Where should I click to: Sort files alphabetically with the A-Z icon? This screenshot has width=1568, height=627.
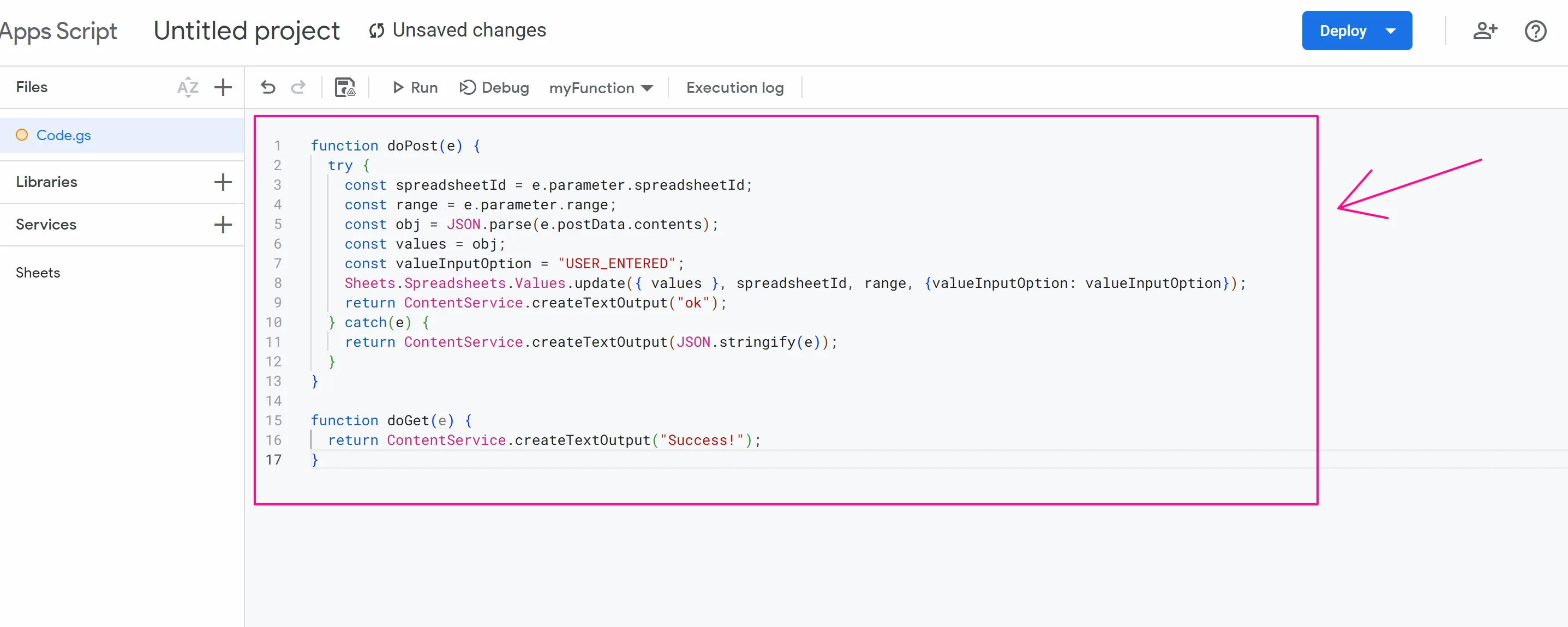(x=188, y=87)
